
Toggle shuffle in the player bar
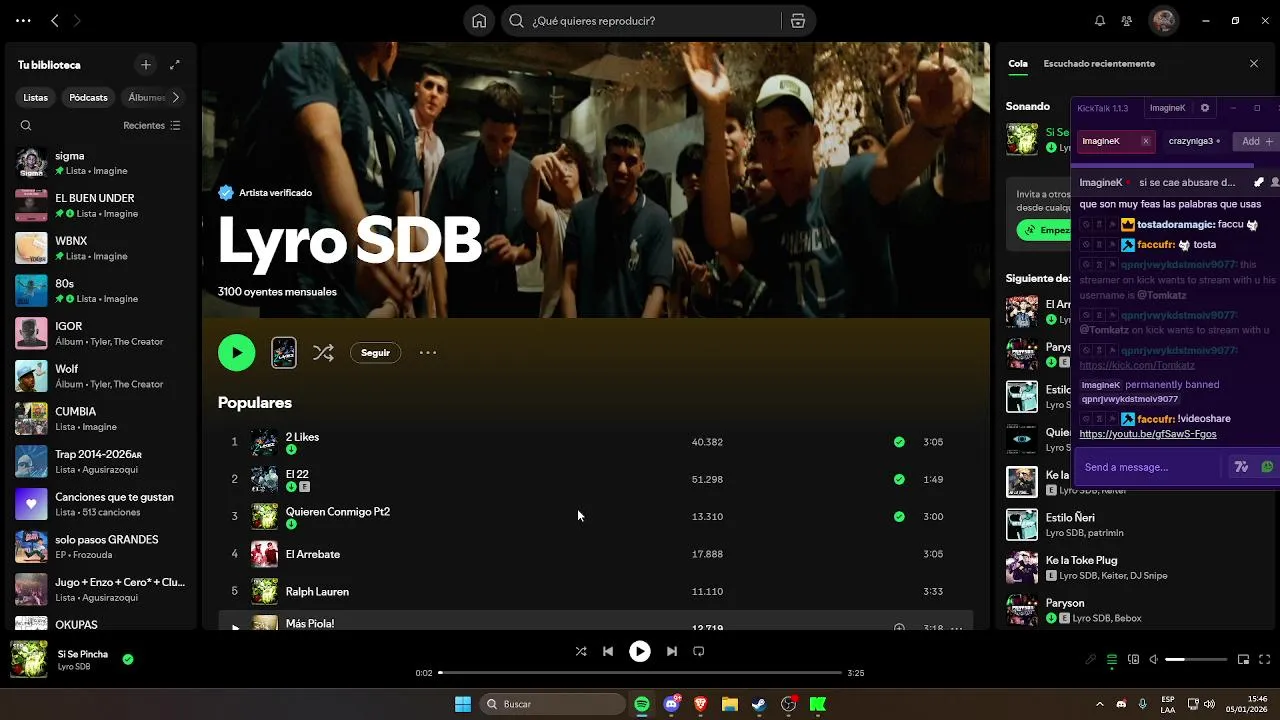coord(581,651)
